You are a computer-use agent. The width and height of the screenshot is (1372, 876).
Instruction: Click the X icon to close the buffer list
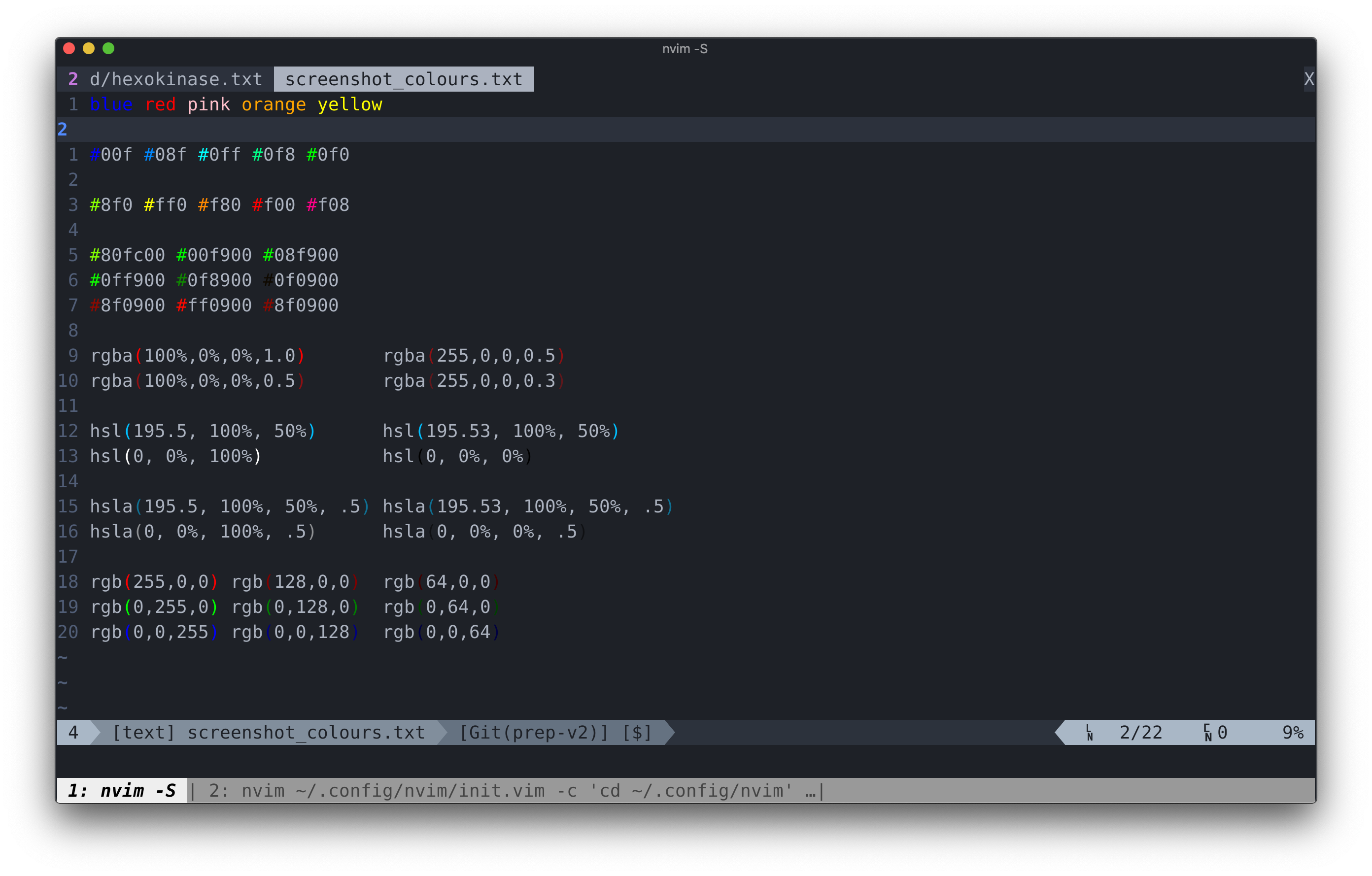pyautogui.click(x=1309, y=79)
